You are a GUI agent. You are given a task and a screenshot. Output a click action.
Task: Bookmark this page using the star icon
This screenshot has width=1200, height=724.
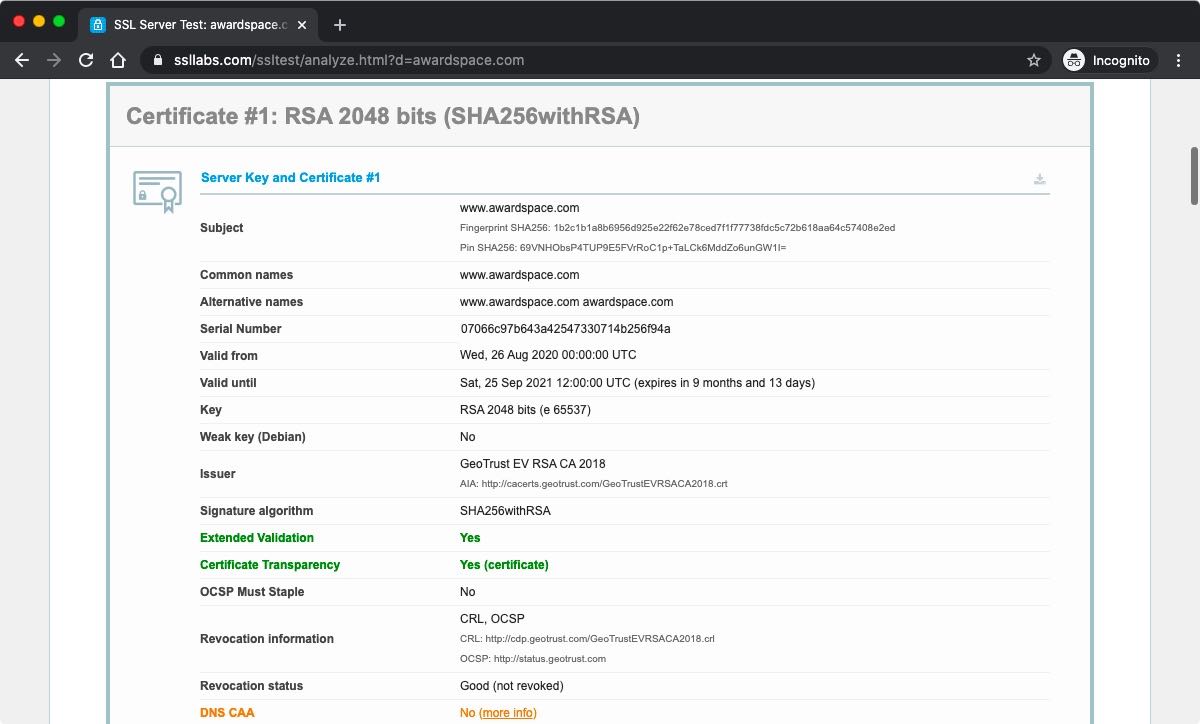[x=1033, y=60]
